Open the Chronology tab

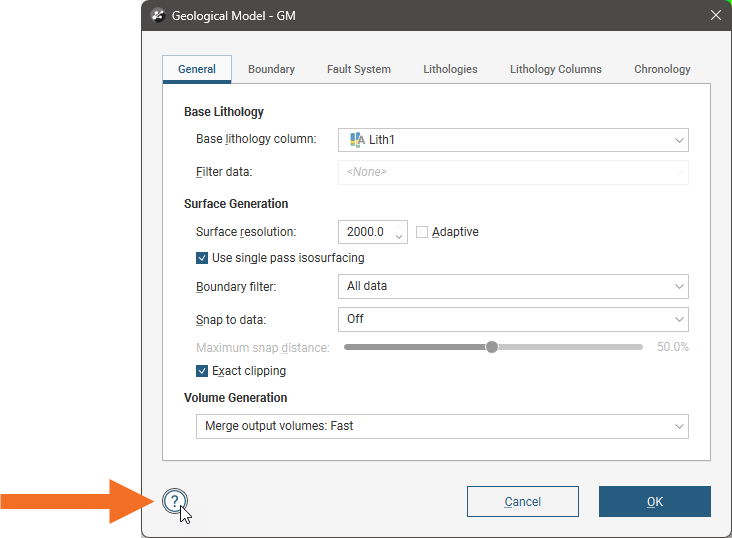(x=662, y=69)
